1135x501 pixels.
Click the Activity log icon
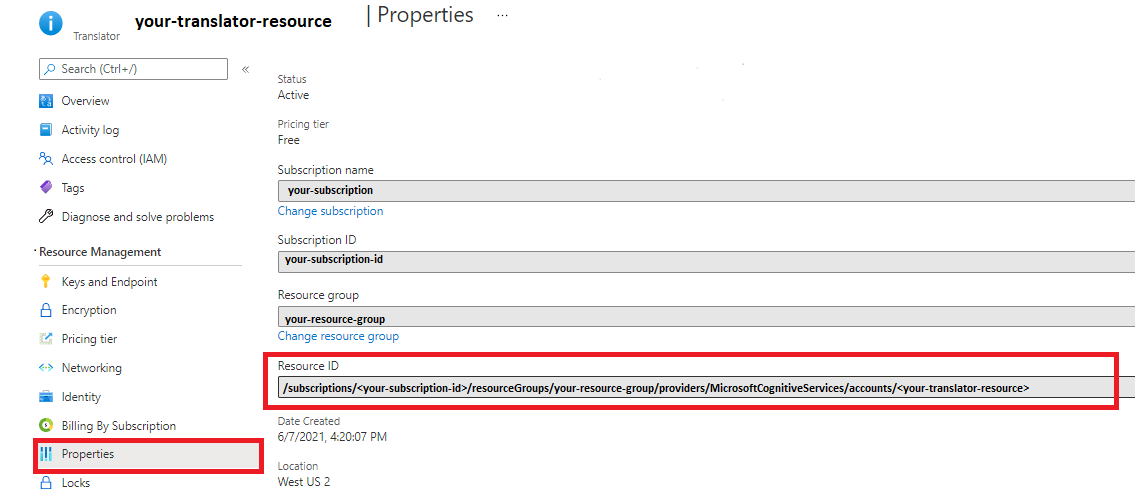point(46,130)
